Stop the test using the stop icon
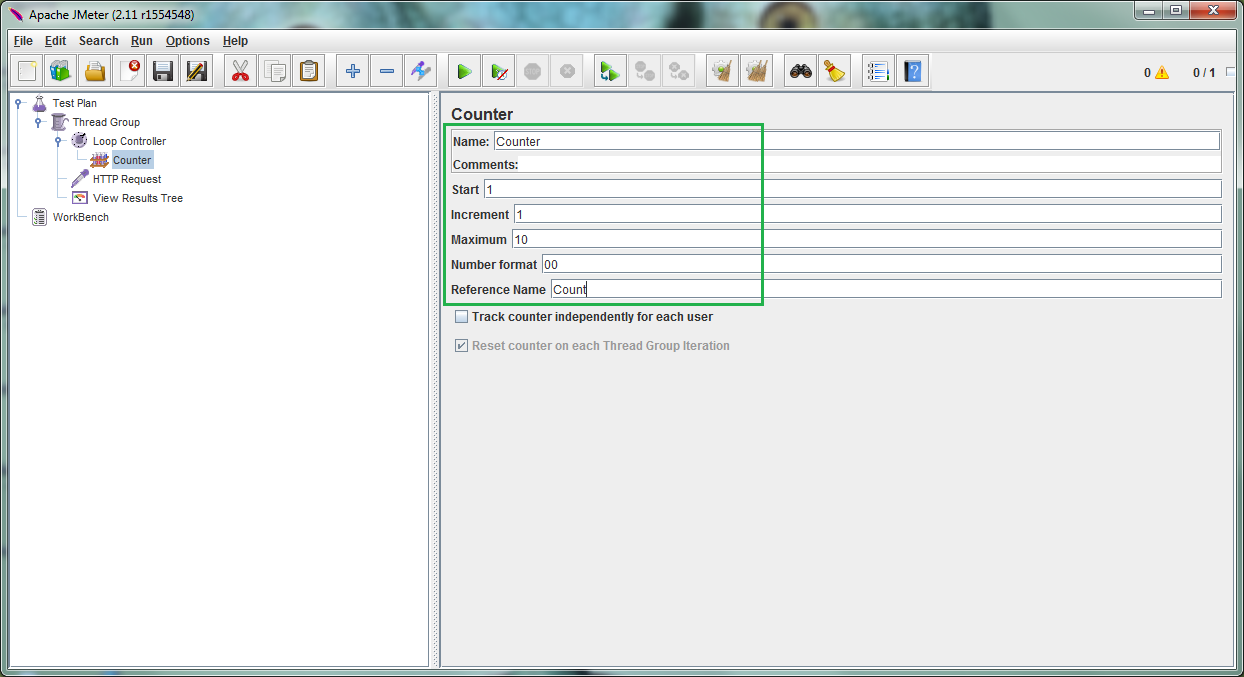The height and width of the screenshot is (677, 1244). click(x=532, y=70)
